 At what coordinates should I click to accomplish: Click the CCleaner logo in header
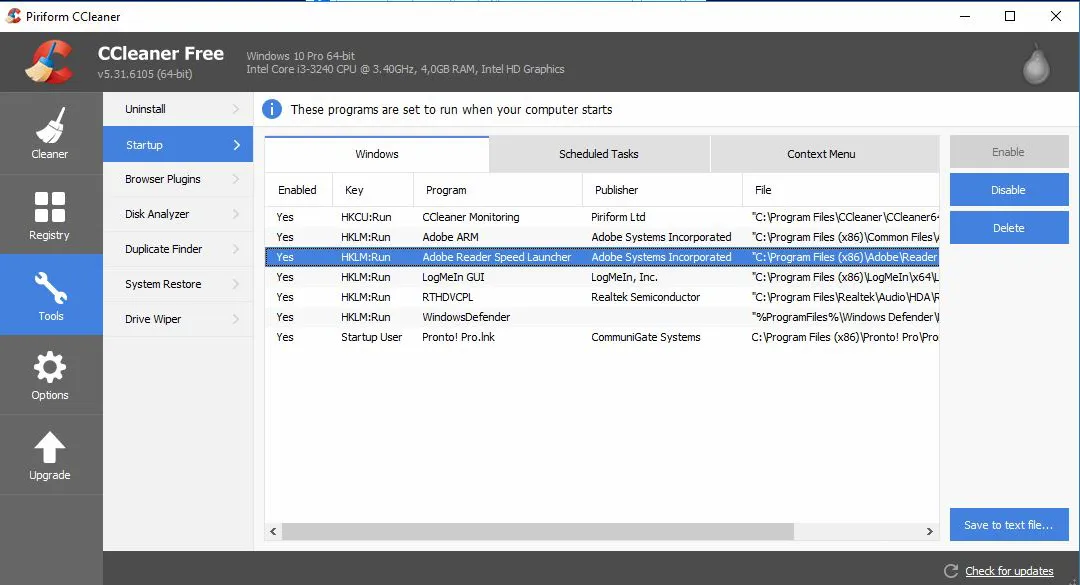pyautogui.click(x=48, y=62)
